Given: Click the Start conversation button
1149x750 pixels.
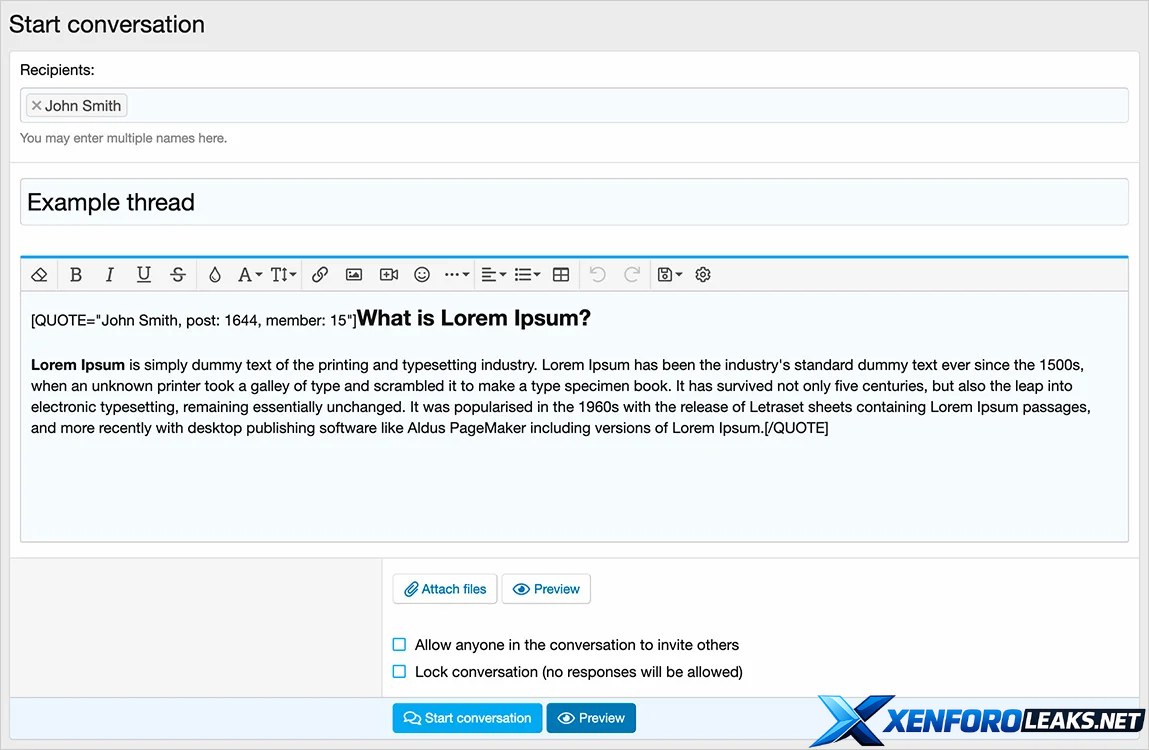Looking at the screenshot, I should 467,718.
